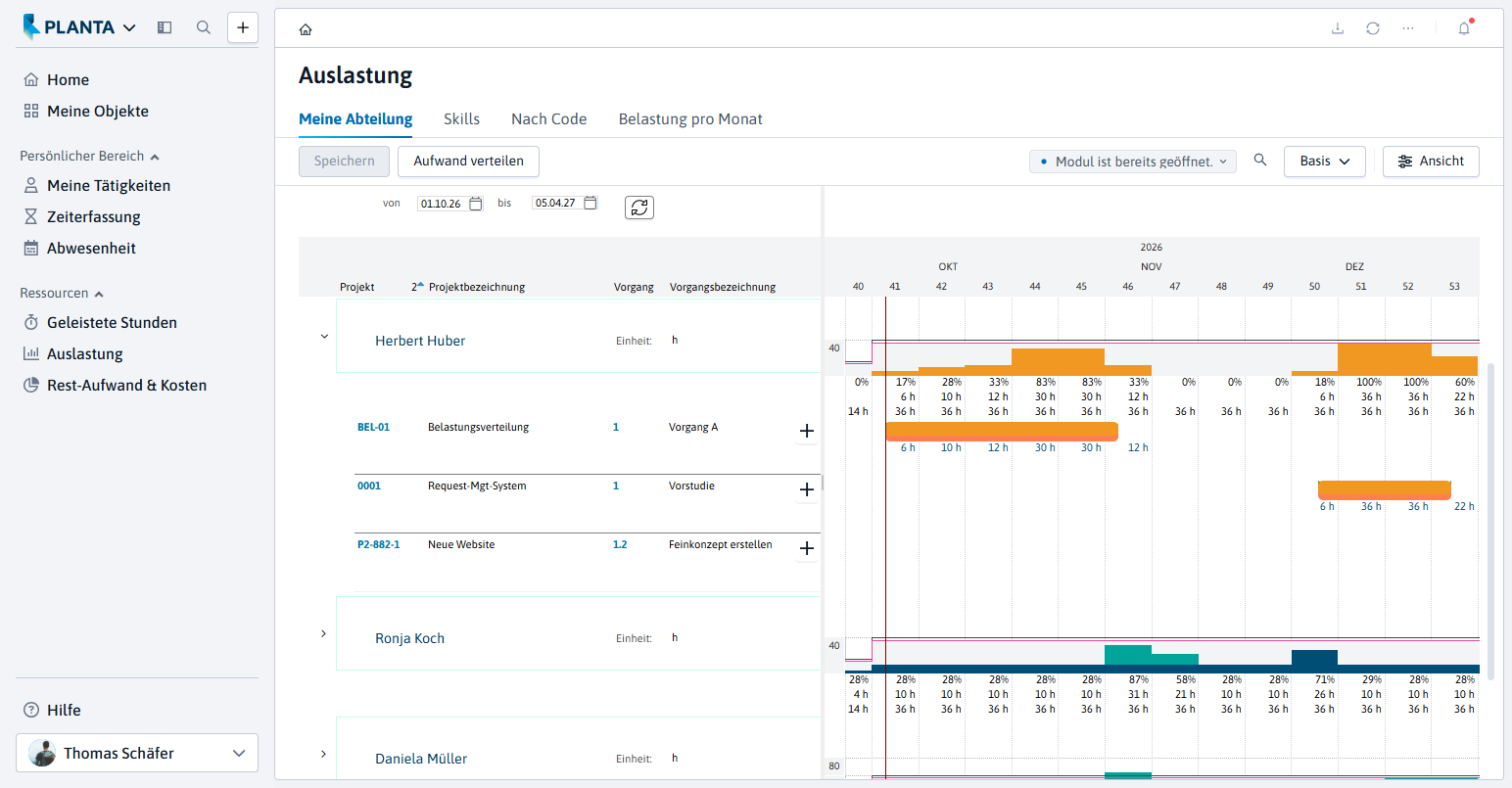This screenshot has width=1512, height=788.
Task: Click the Ansicht button
Action: [x=1431, y=162]
